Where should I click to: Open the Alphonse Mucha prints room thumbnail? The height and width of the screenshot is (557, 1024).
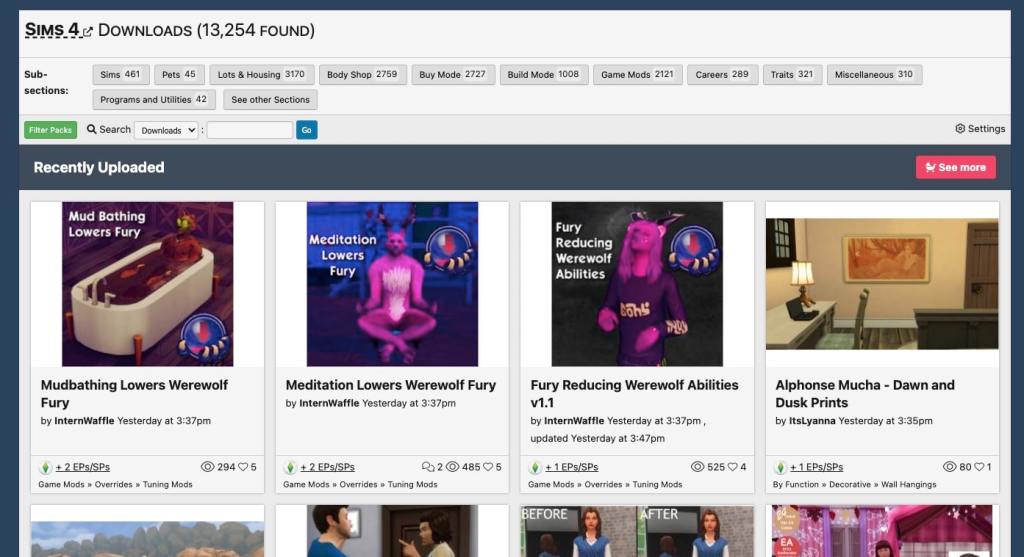[x=882, y=284]
